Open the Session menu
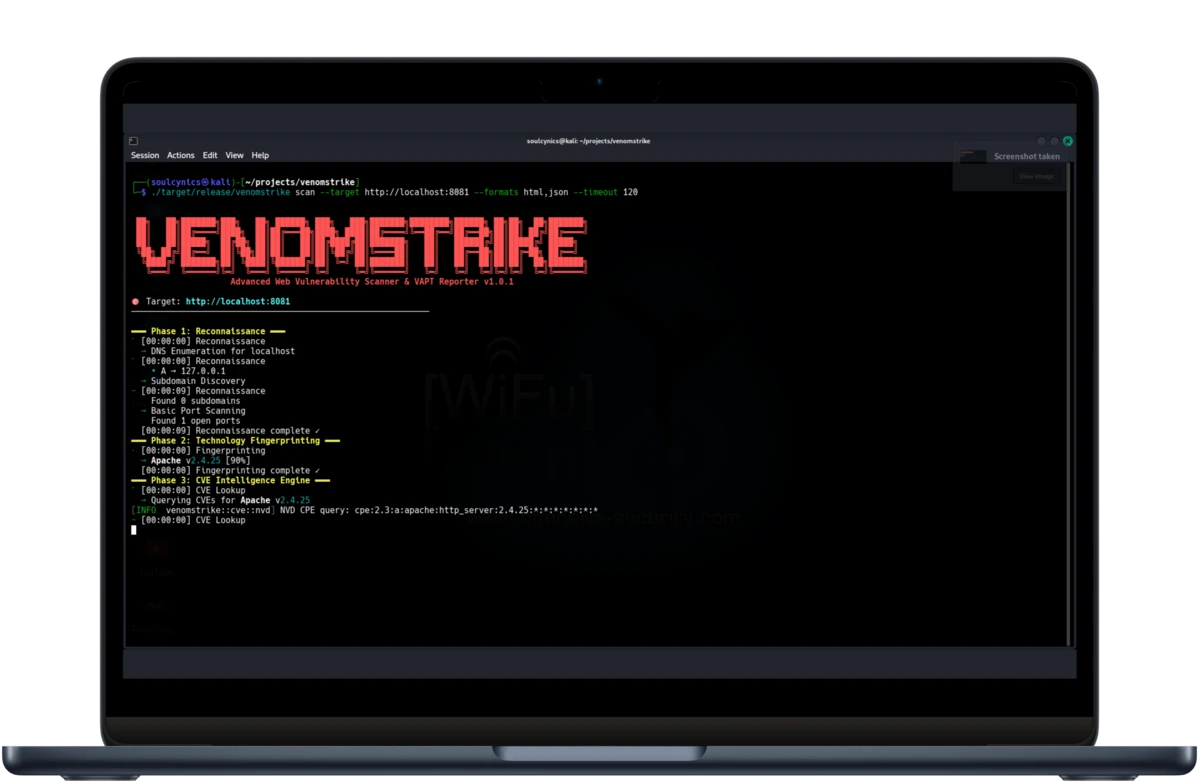1200x783 pixels. (x=145, y=156)
